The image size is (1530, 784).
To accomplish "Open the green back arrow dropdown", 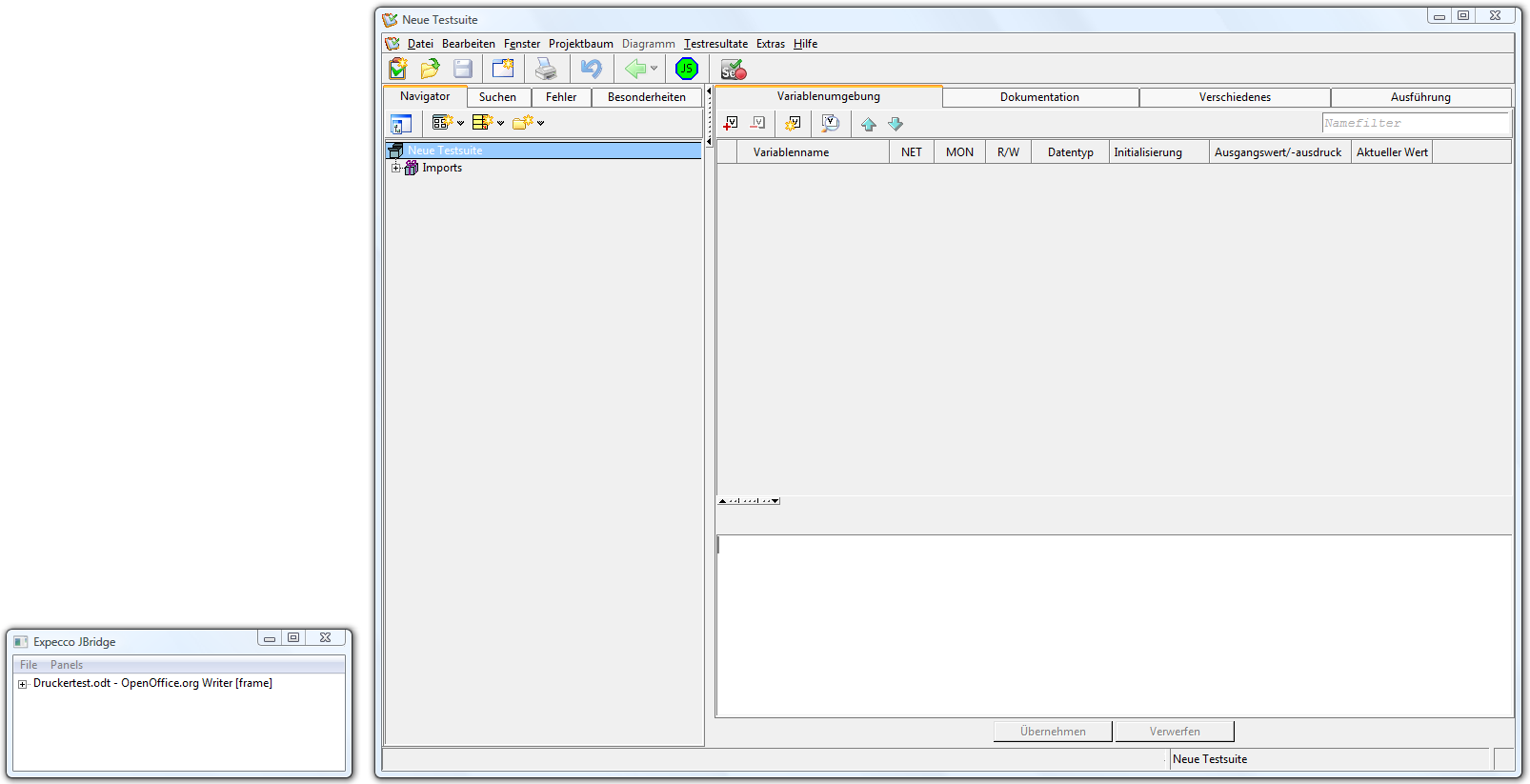I will tap(654, 69).
